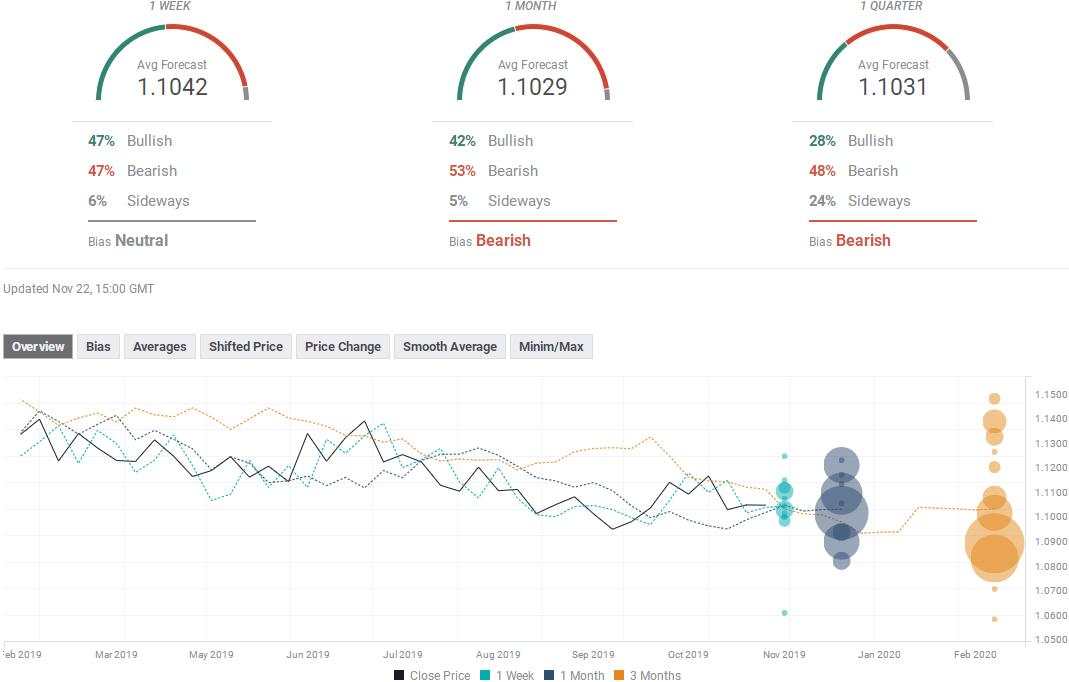Click the 1 Month Bias Bearish label
This screenshot has width=1069, height=682.
tap(490, 241)
